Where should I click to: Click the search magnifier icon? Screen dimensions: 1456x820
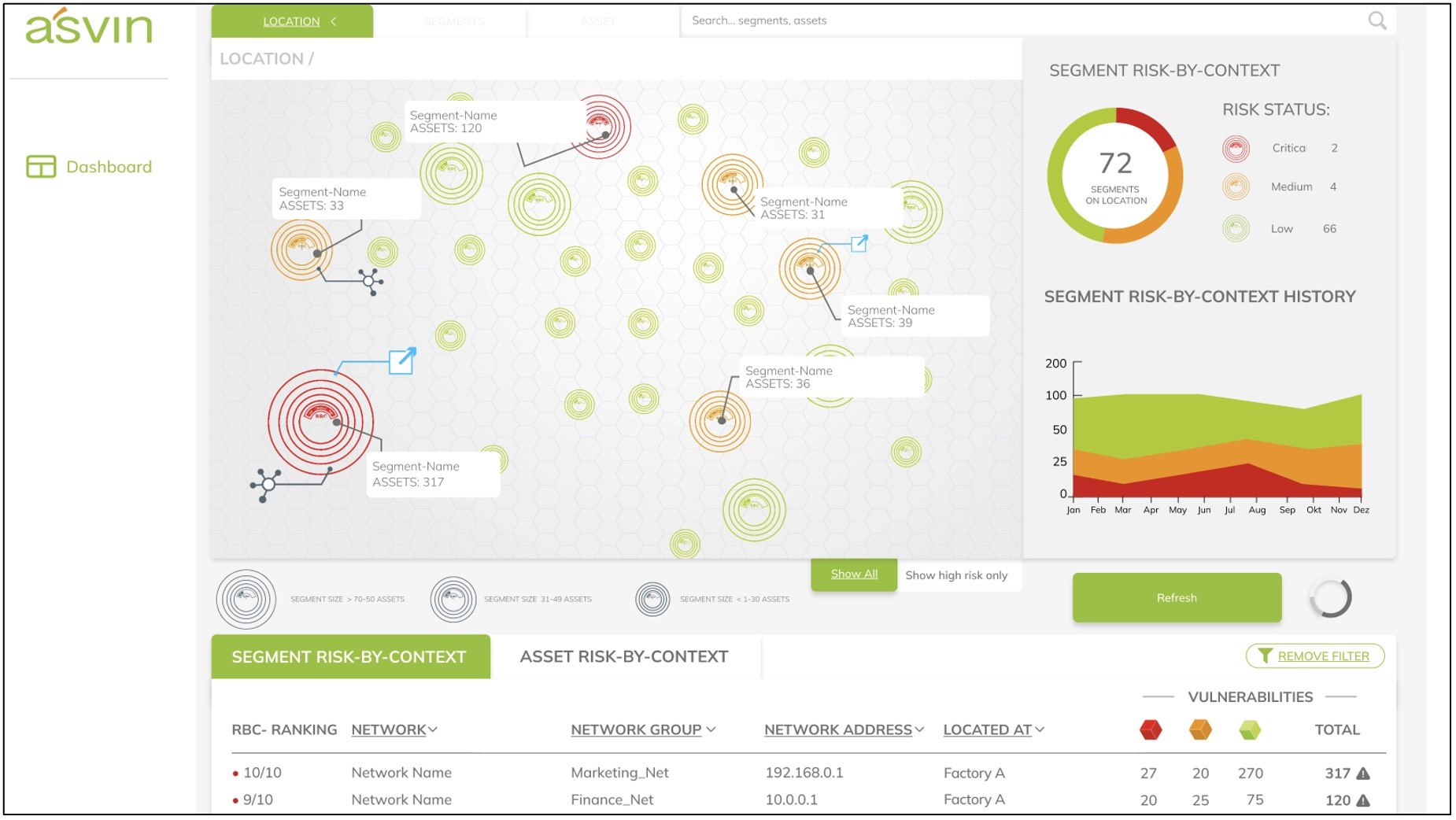click(x=1377, y=21)
